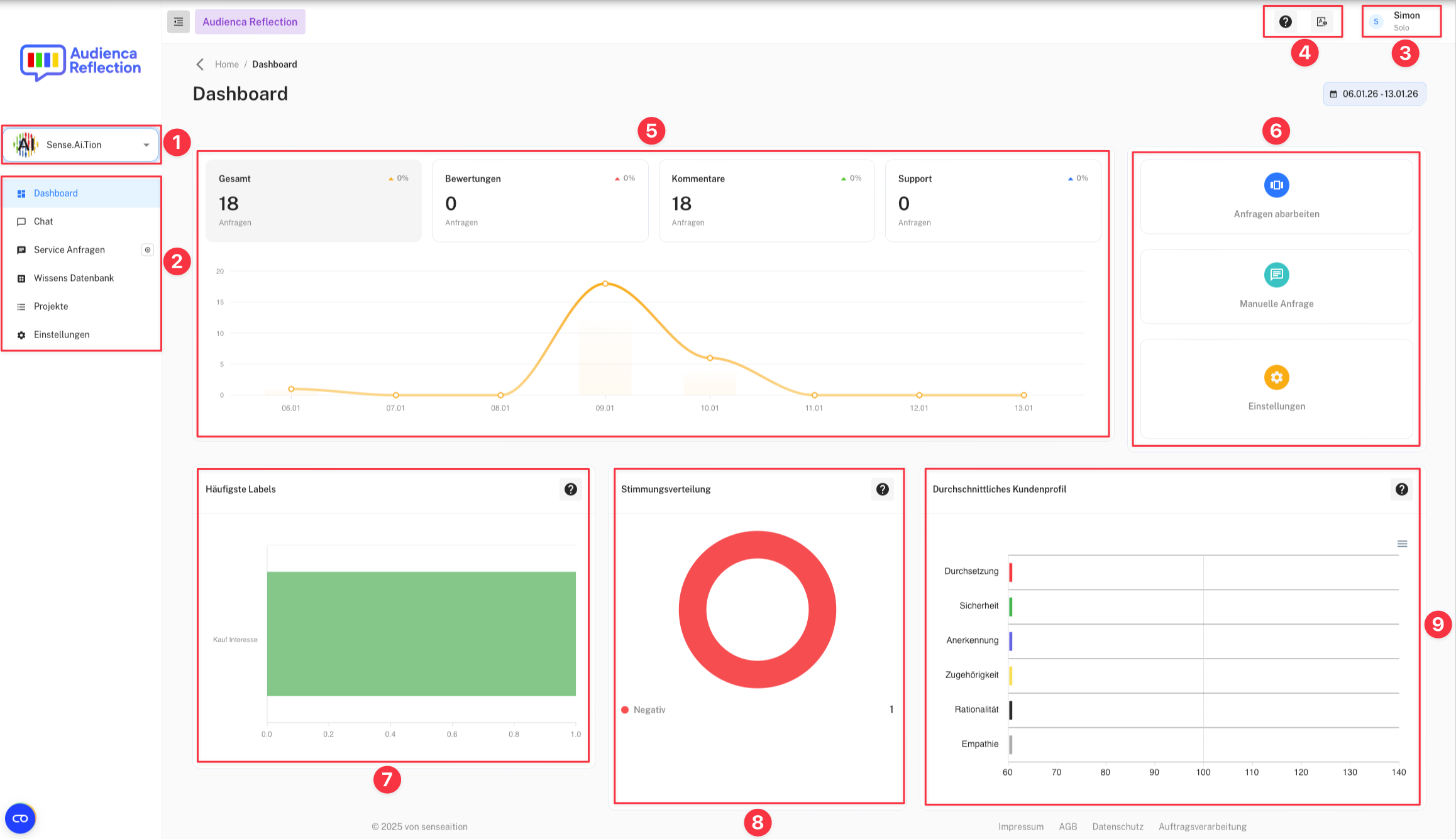The height and width of the screenshot is (839, 1456).
Task: Open Einstellungen from the sidebar menu
Action: click(x=61, y=334)
